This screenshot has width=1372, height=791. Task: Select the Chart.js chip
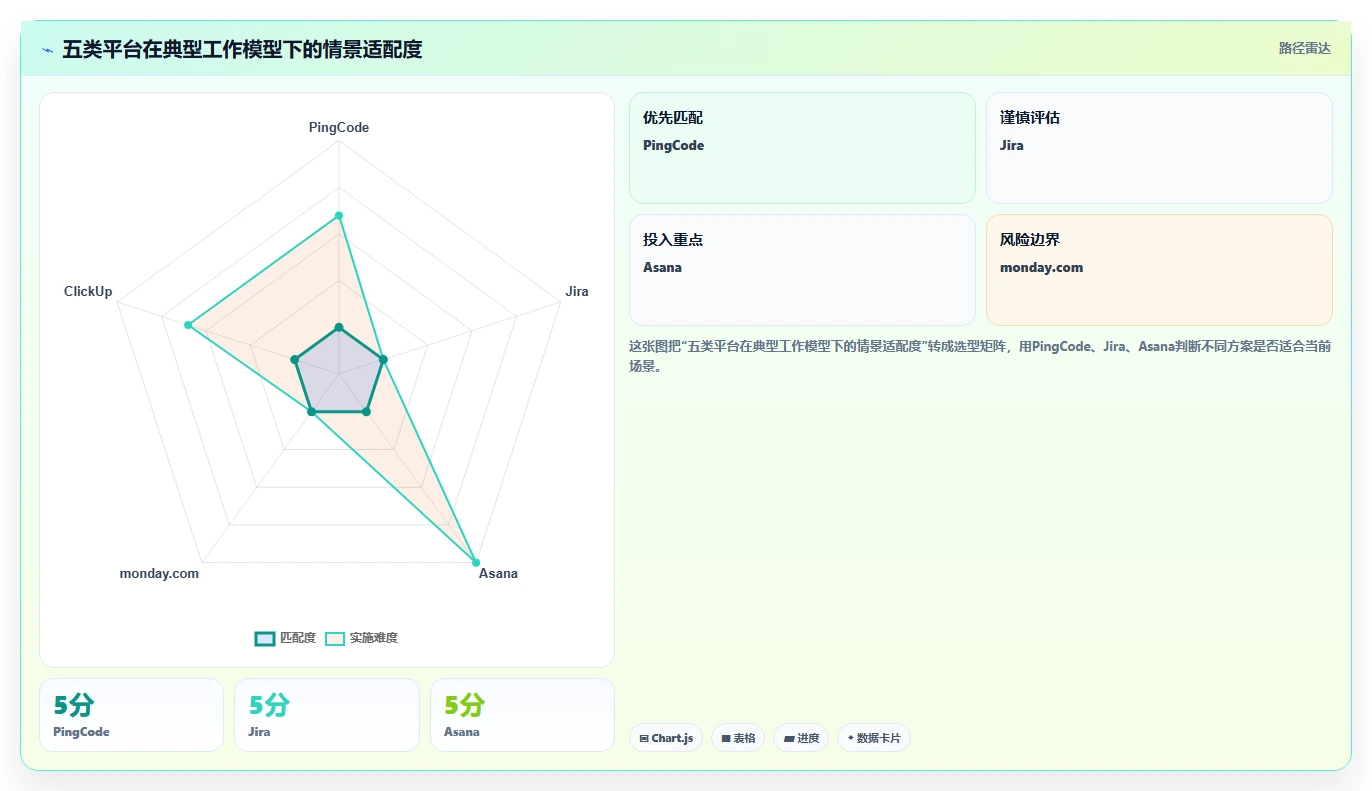point(666,738)
